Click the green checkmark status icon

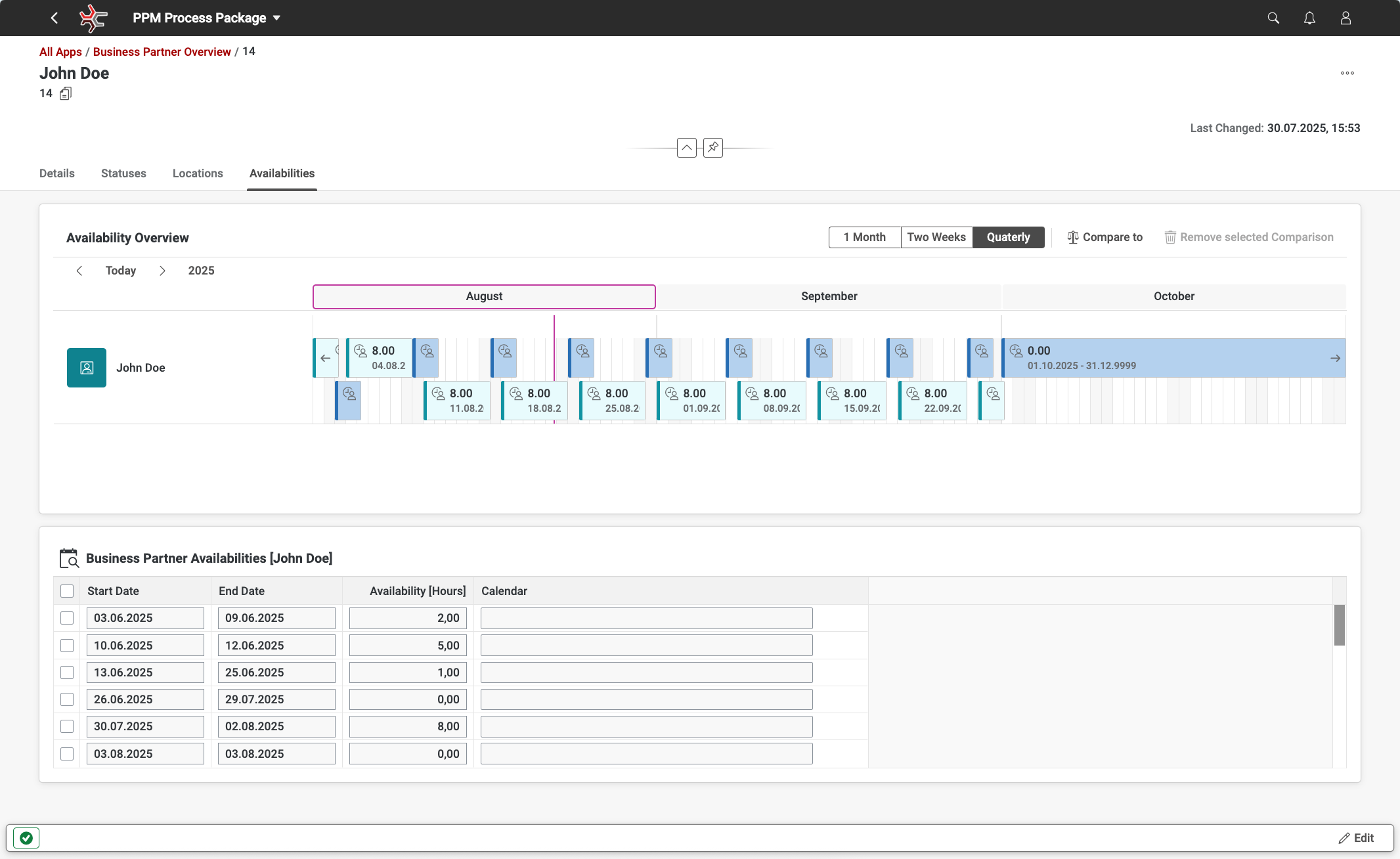[26, 837]
